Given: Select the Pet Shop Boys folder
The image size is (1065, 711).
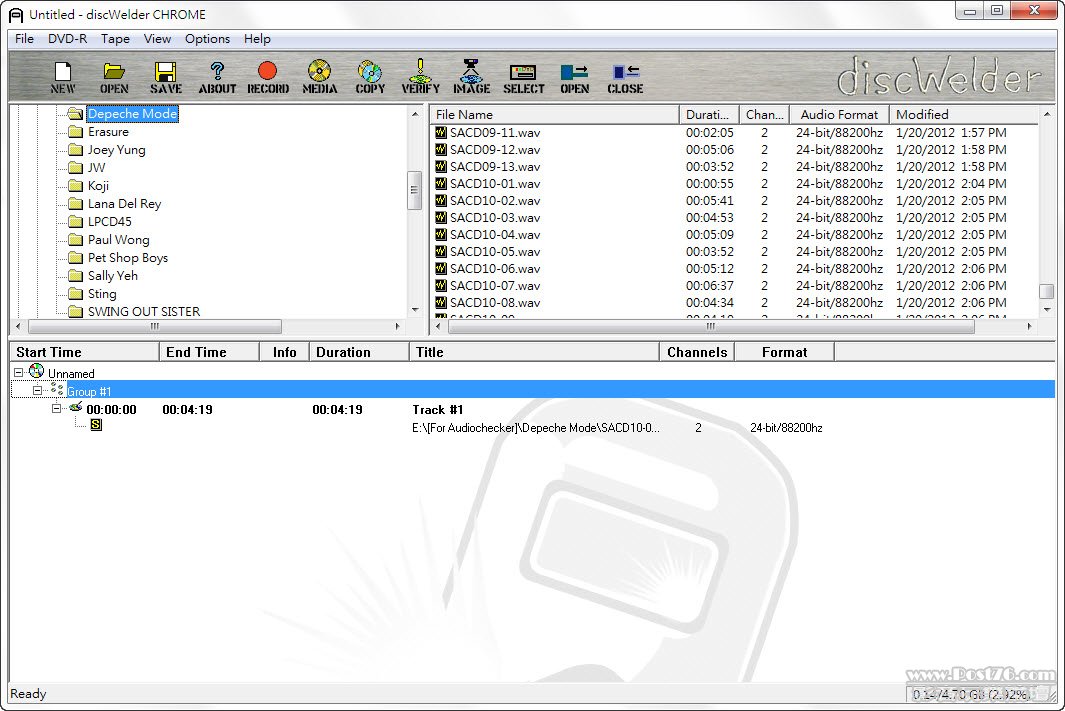Looking at the screenshot, I should [x=128, y=257].
